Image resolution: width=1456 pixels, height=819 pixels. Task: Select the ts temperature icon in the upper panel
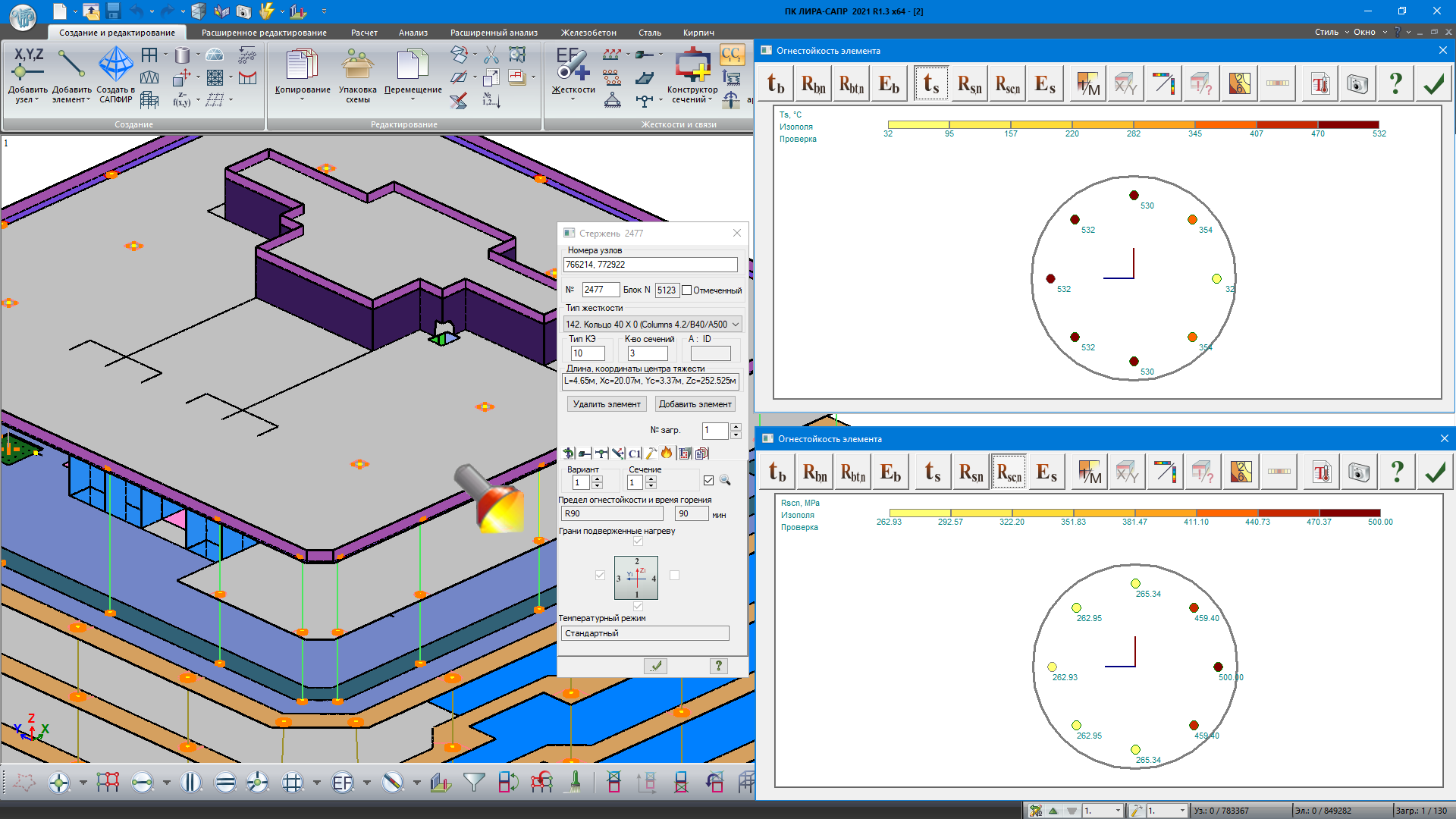point(931,83)
